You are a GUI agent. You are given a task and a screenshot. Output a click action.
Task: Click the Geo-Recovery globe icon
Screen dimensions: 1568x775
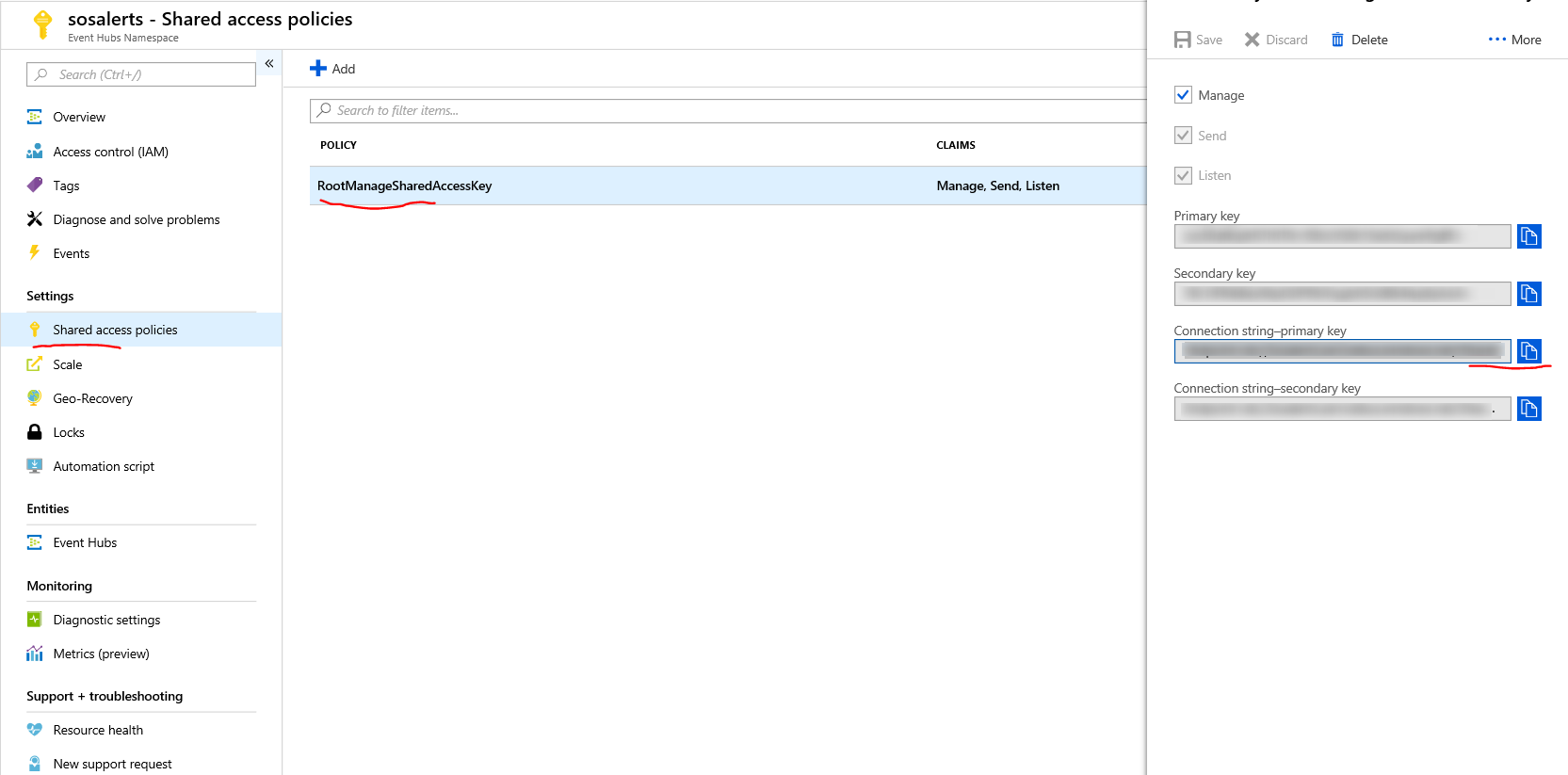[x=35, y=397]
